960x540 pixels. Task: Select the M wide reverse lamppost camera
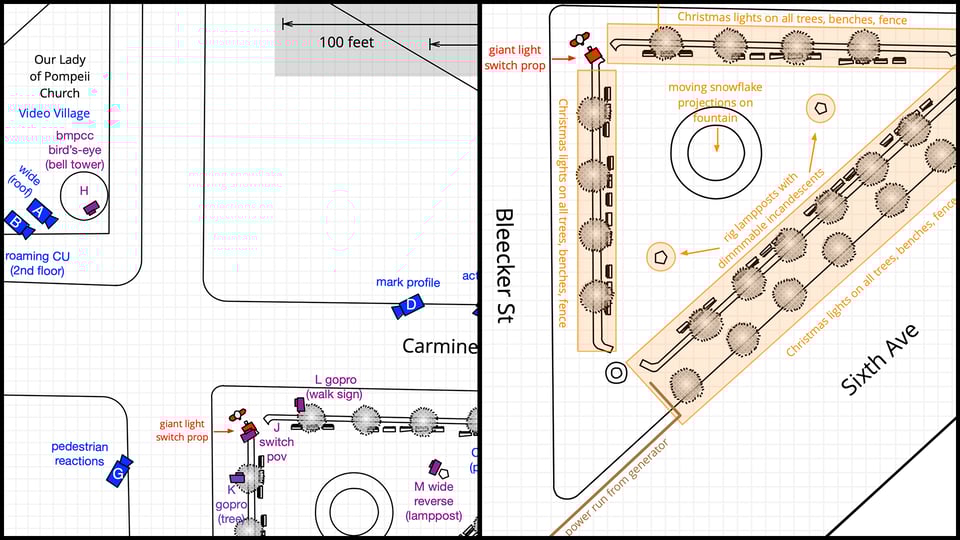[435, 466]
